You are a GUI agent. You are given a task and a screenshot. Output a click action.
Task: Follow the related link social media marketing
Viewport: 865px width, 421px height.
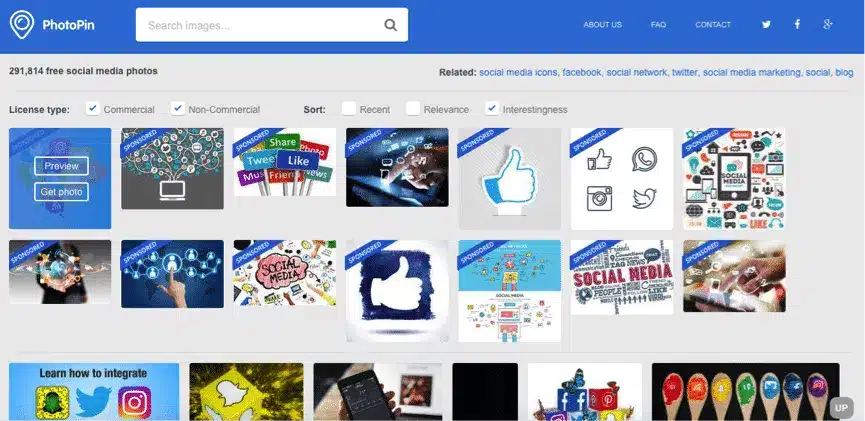tap(751, 72)
